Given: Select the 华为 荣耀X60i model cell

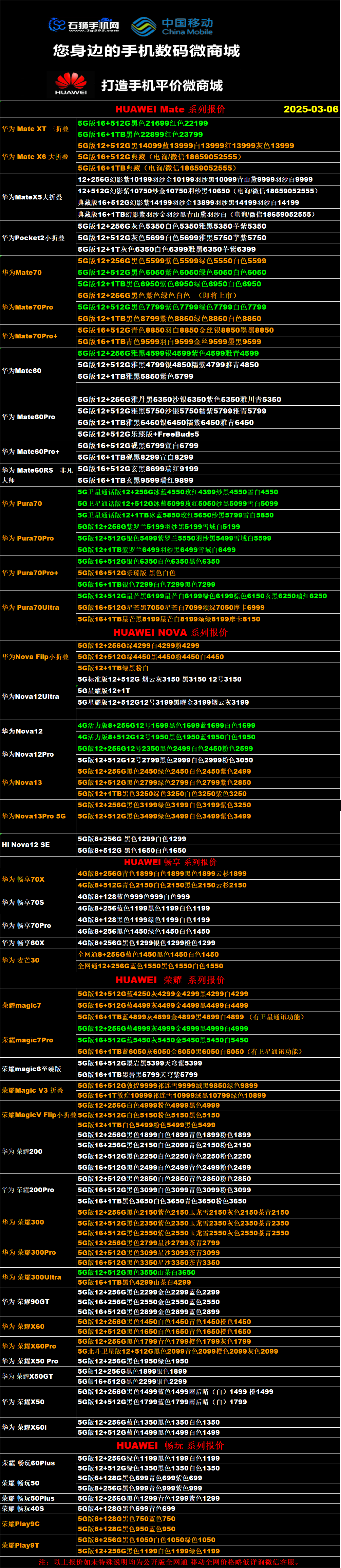Looking at the screenshot, I should (38, 1427).
